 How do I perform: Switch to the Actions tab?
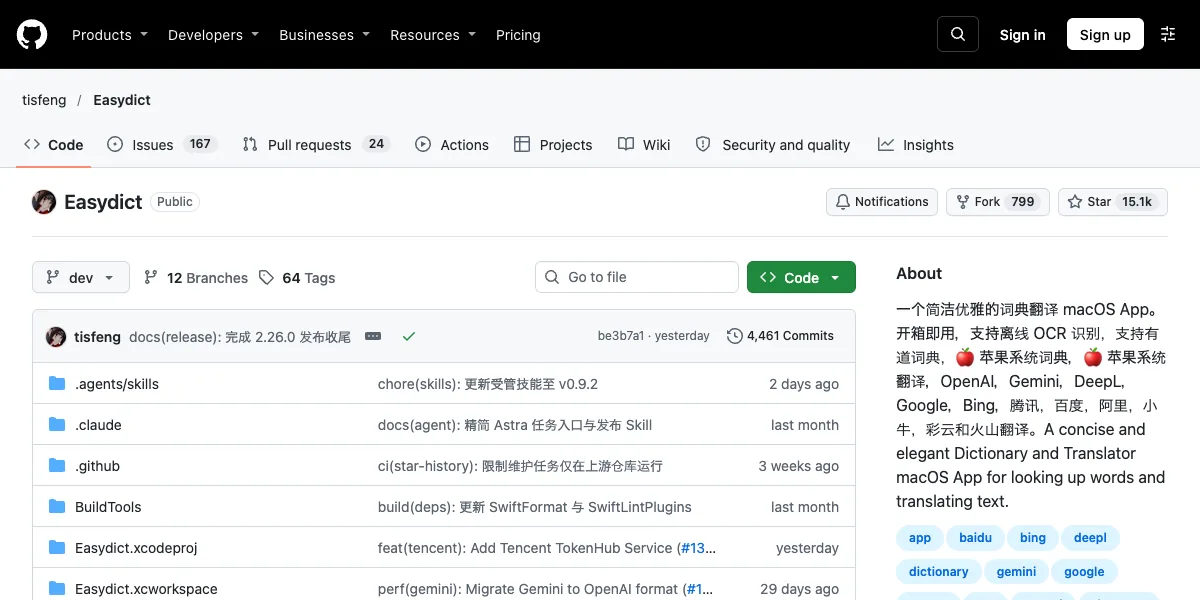[x=452, y=145]
